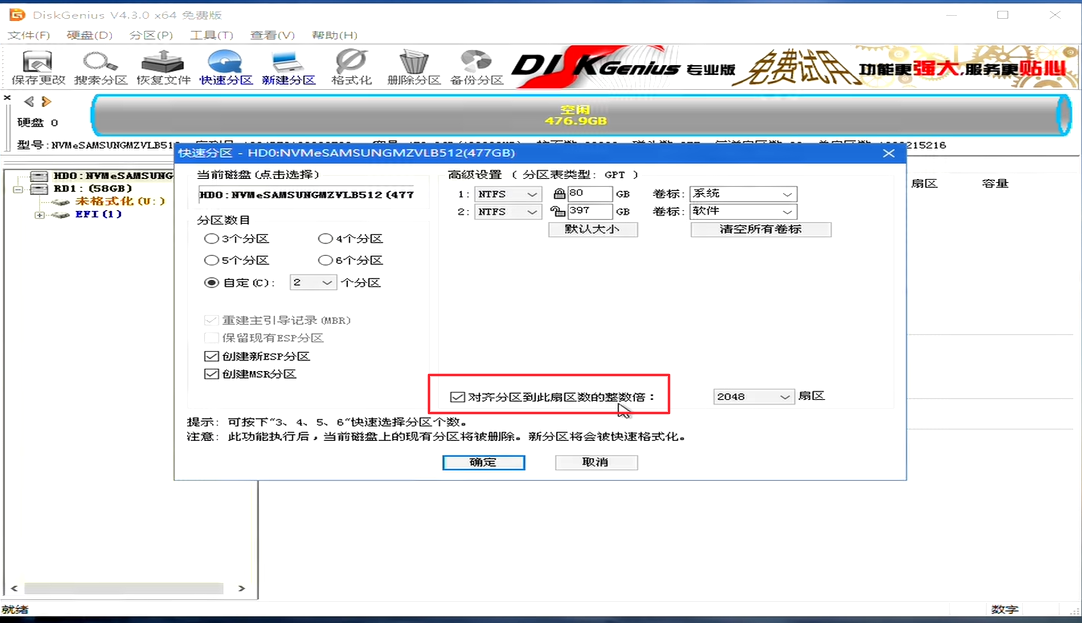Click the Delete Partition (删除分区) icon
The width and height of the screenshot is (1082, 623).
coord(413,68)
